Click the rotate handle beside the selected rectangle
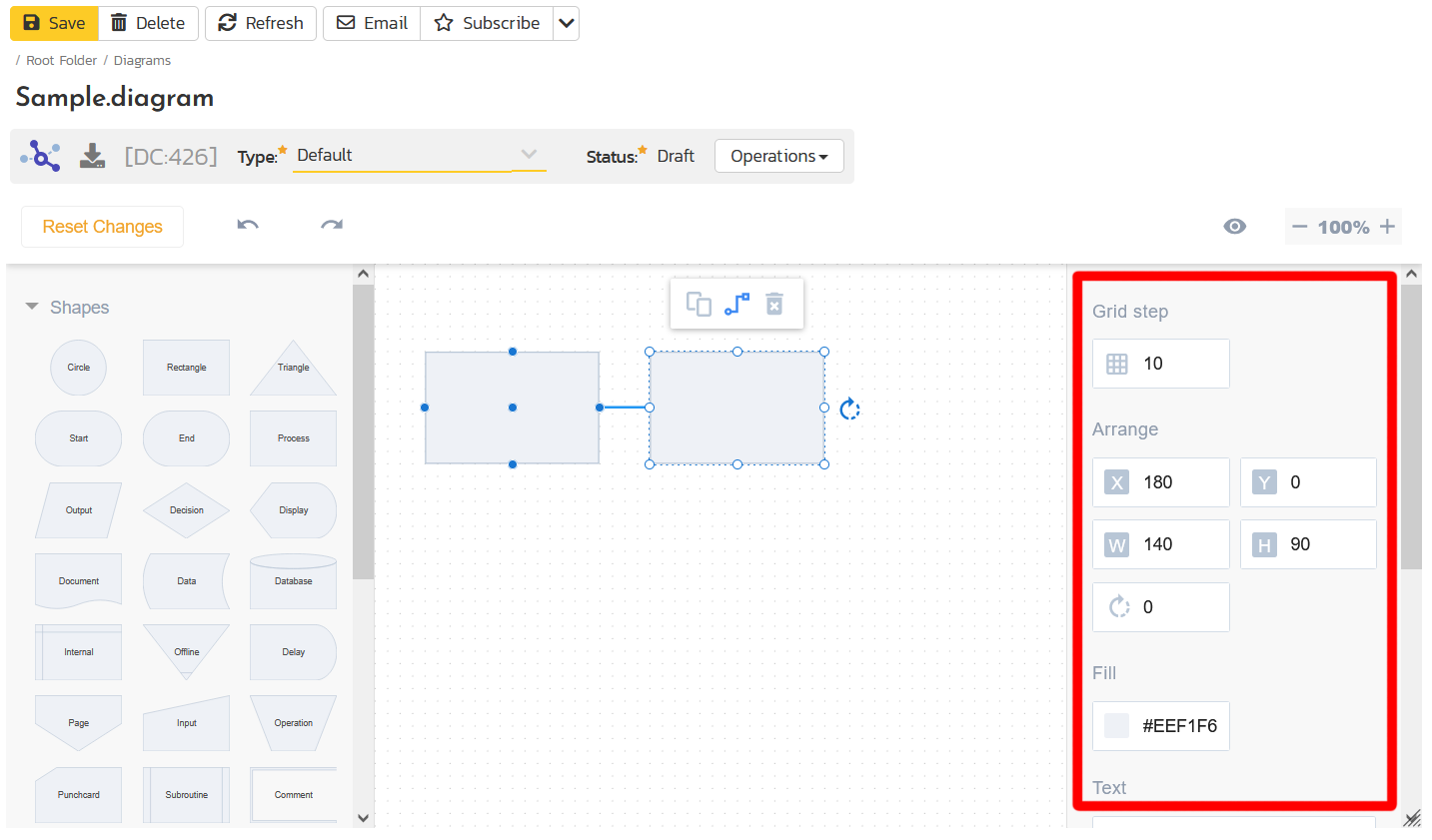This screenshot has width=1432, height=840. pos(849,409)
